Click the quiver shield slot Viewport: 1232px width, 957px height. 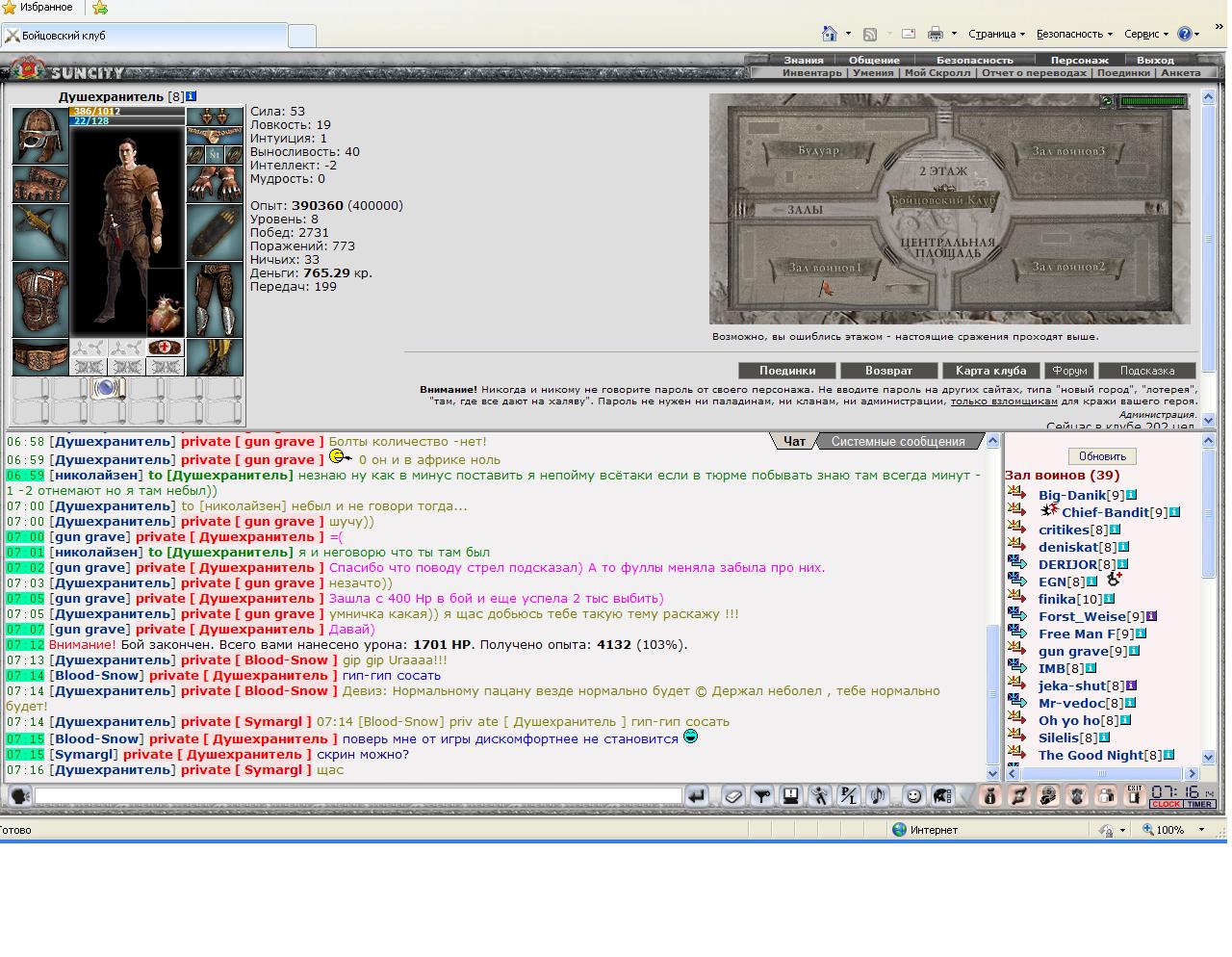(x=215, y=232)
